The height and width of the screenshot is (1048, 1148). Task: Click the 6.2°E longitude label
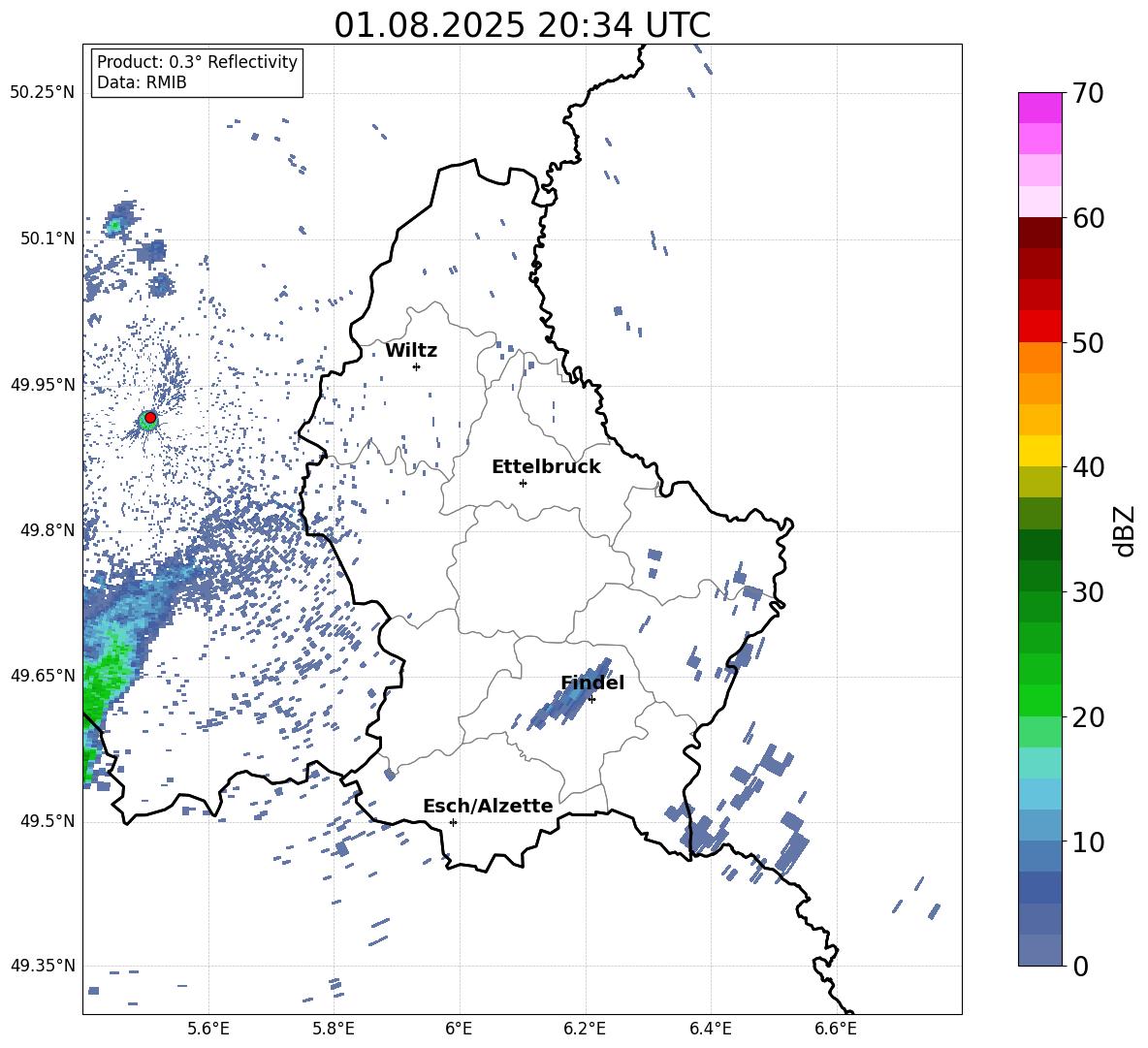(585, 1029)
